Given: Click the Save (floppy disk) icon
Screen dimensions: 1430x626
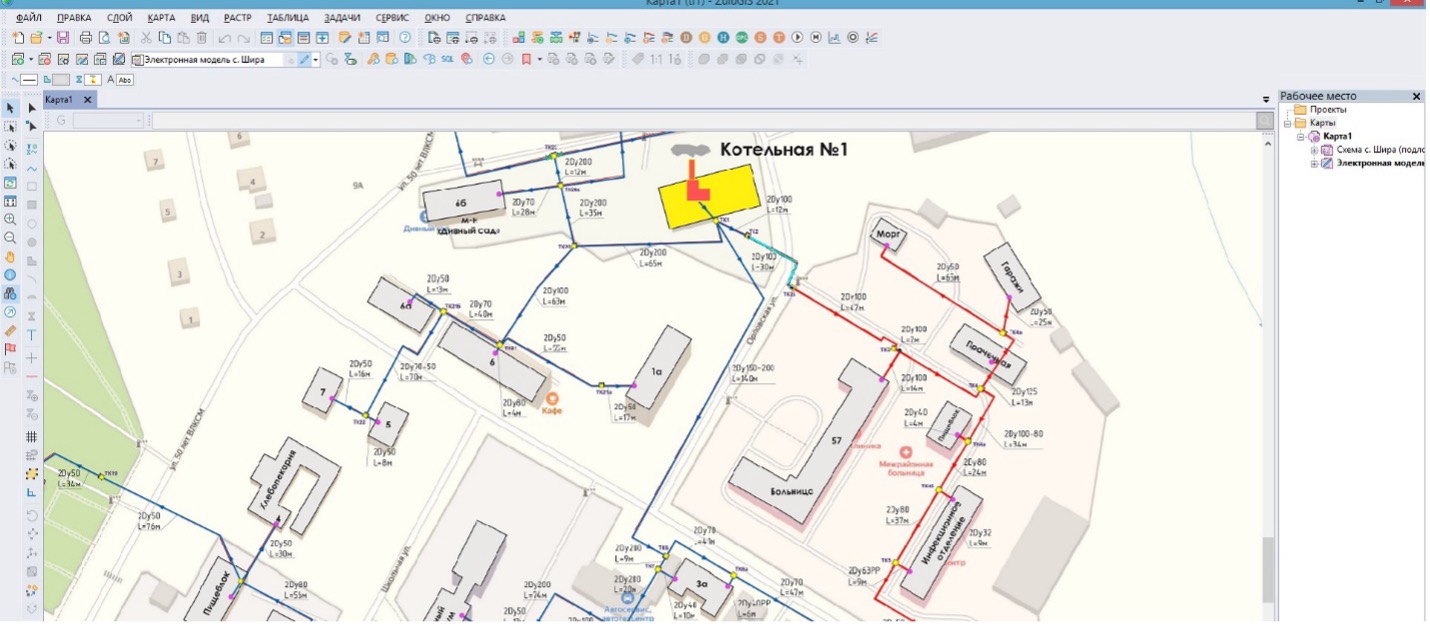Looking at the screenshot, I should 63,38.
